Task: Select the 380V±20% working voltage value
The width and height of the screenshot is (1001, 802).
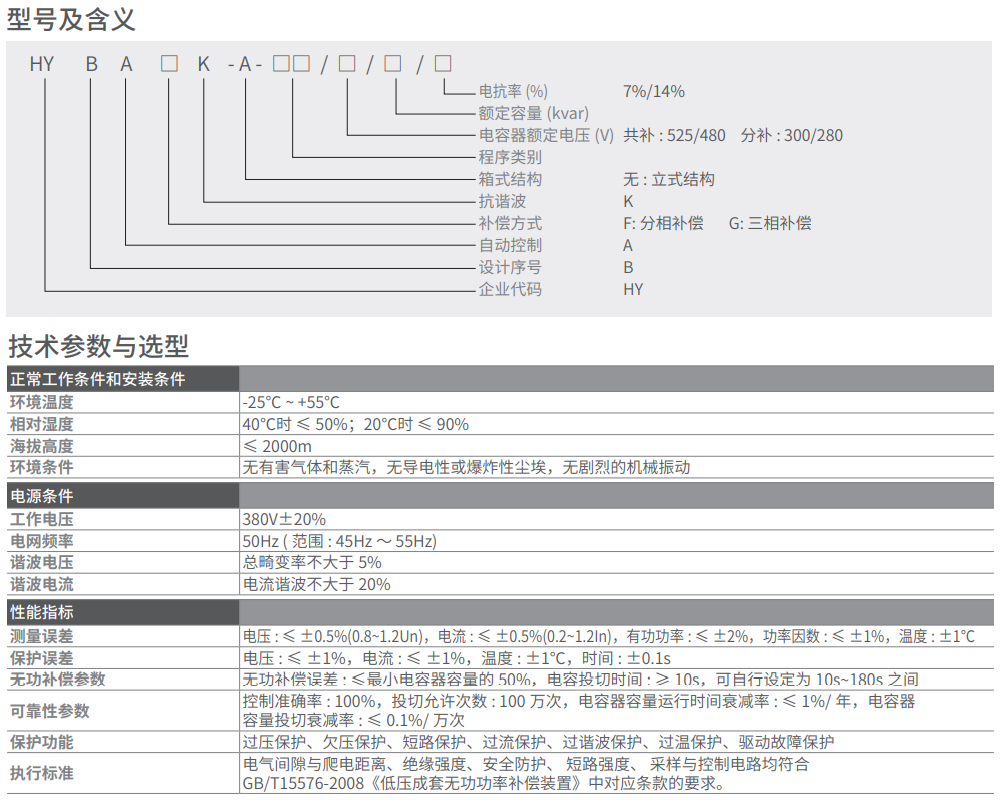Action: (284, 519)
